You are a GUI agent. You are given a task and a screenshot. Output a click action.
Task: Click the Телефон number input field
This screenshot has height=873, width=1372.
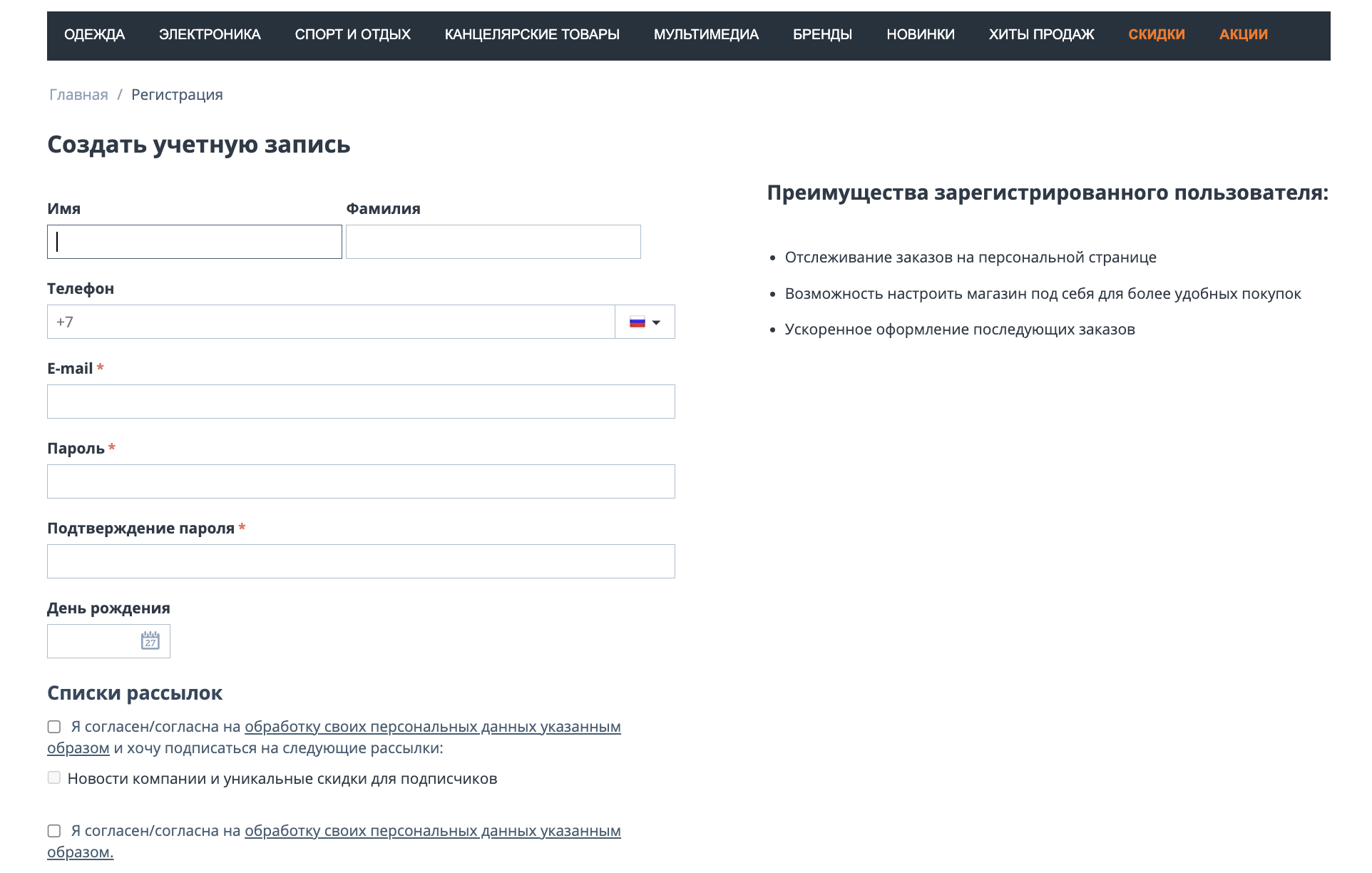(331, 322)
